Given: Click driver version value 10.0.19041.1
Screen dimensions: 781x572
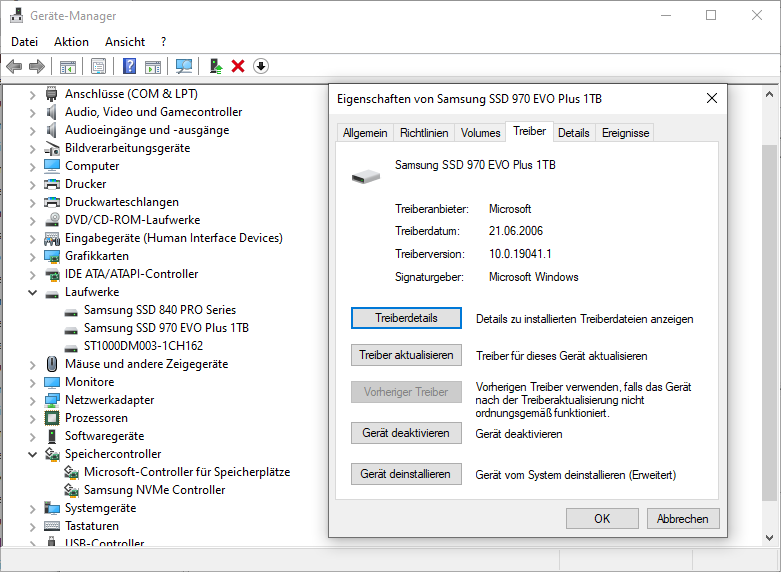Looking at the screenshot, I should pyautogui.click(x=520, y=254).
